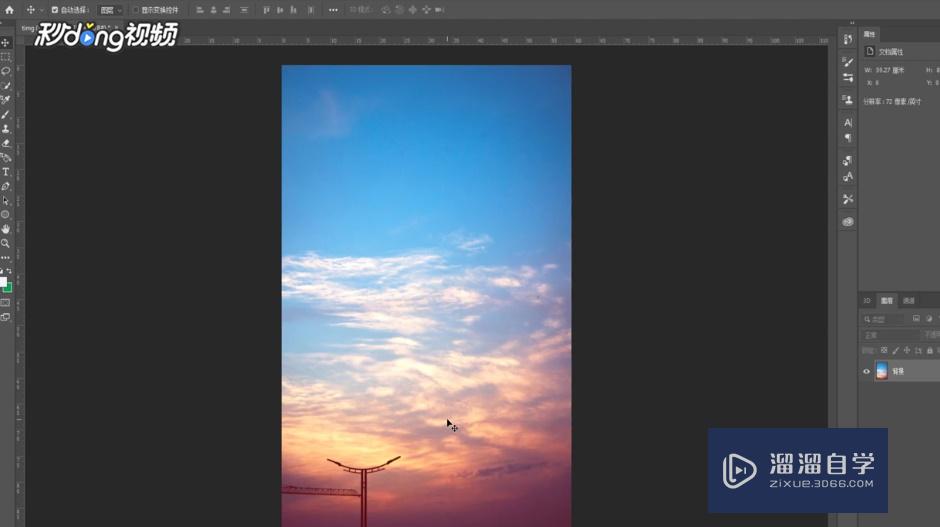
Task: Toggle pixel layer filter in Layers panel
Action: (916, 319)
